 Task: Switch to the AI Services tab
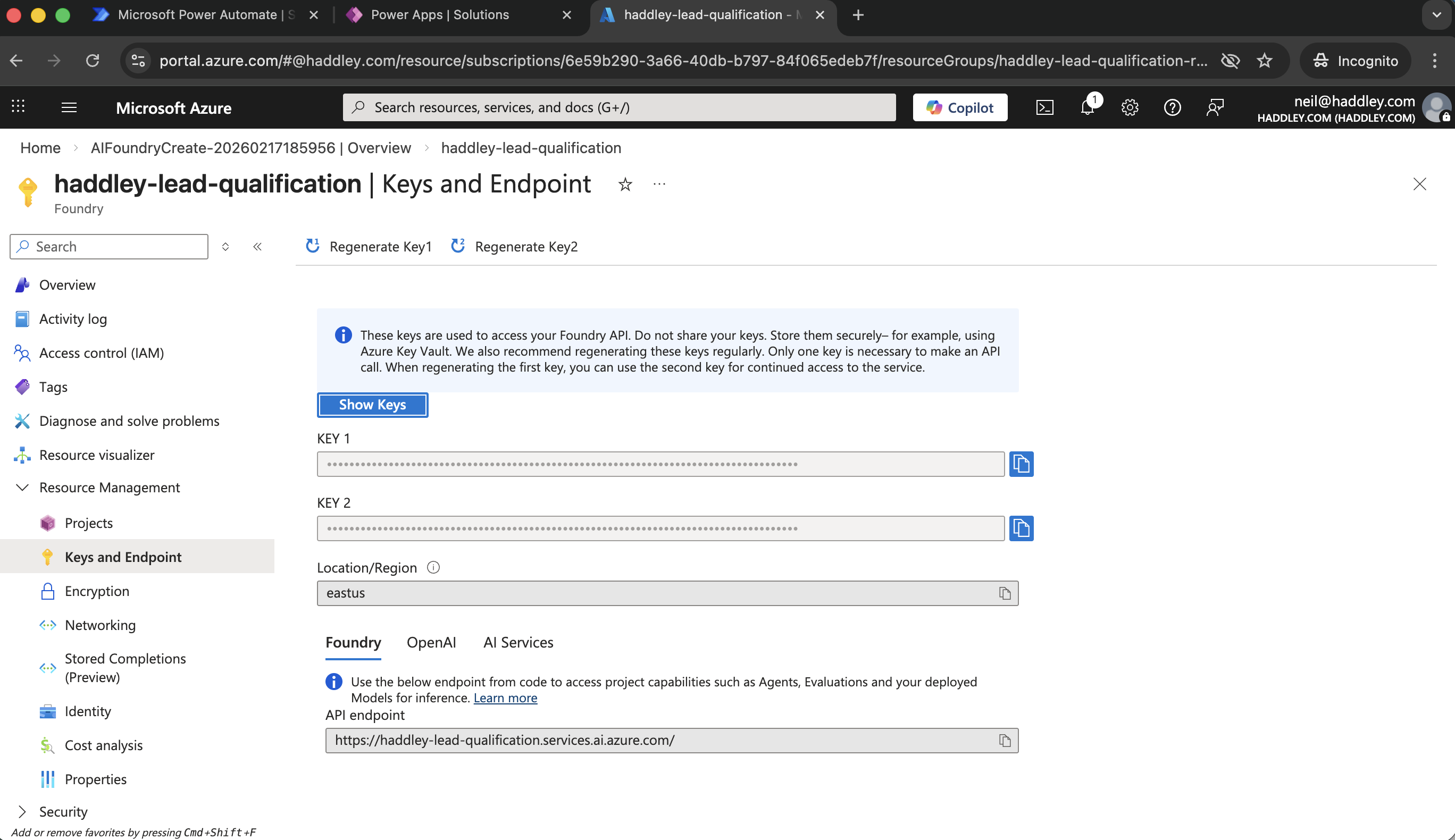pos(517,642)
